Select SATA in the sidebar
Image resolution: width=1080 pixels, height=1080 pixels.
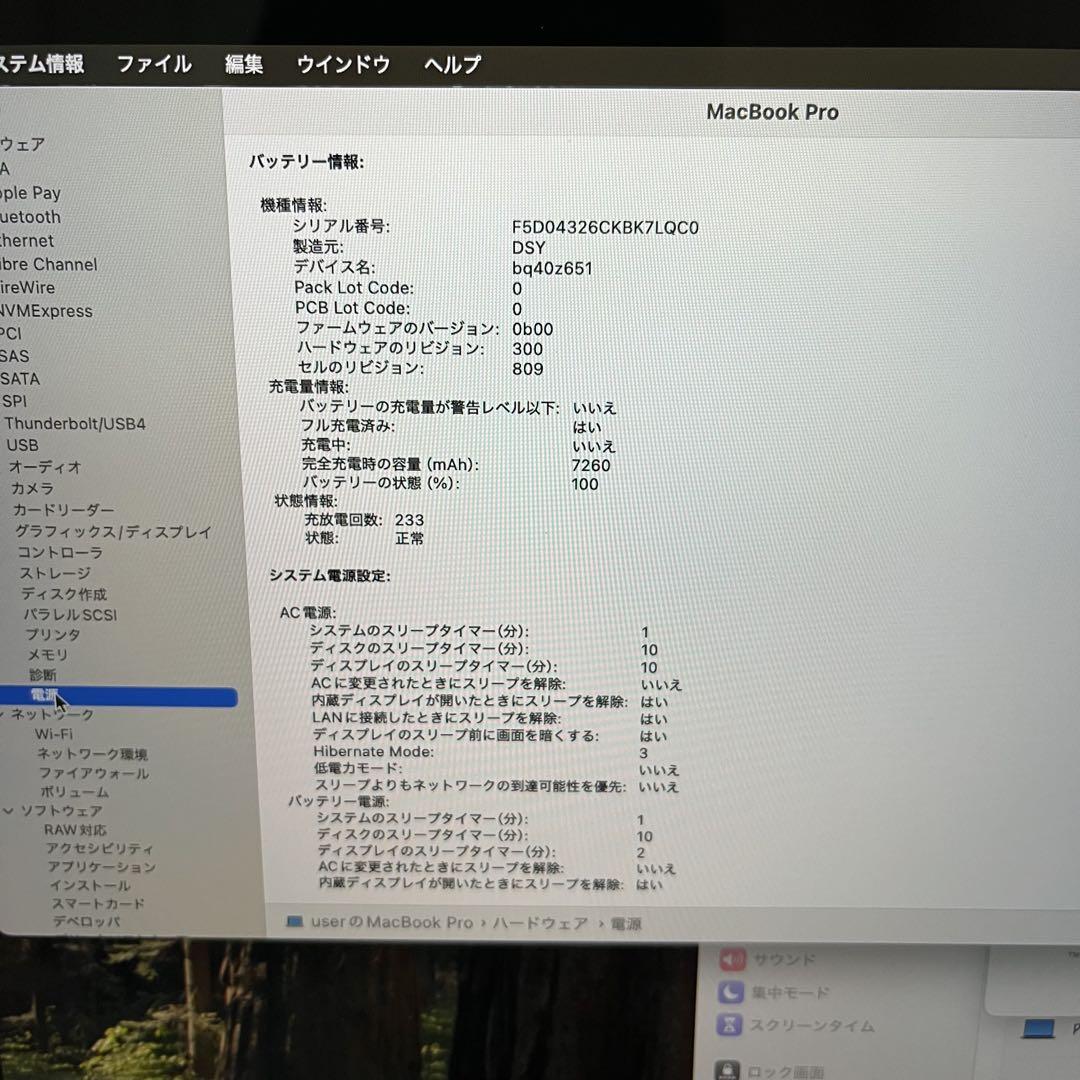[x=20, y=379]
